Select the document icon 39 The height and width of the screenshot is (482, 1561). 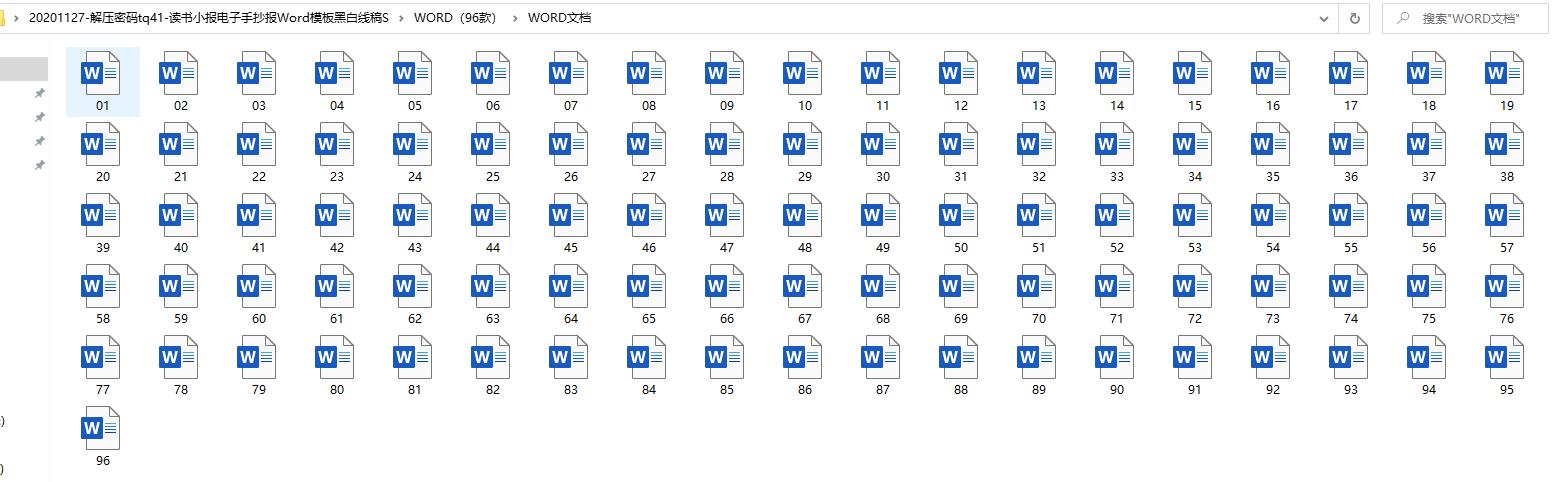click(101, 215)
